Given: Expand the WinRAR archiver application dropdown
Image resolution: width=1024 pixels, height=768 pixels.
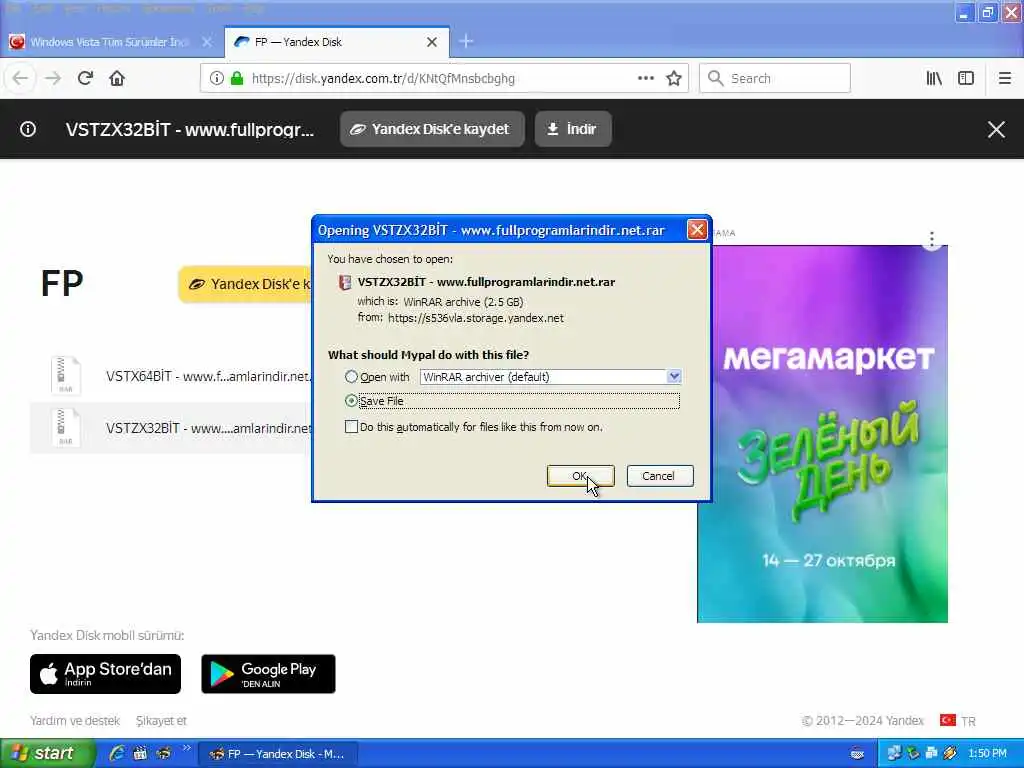Looking at the screenshot, I should (674, 377).
